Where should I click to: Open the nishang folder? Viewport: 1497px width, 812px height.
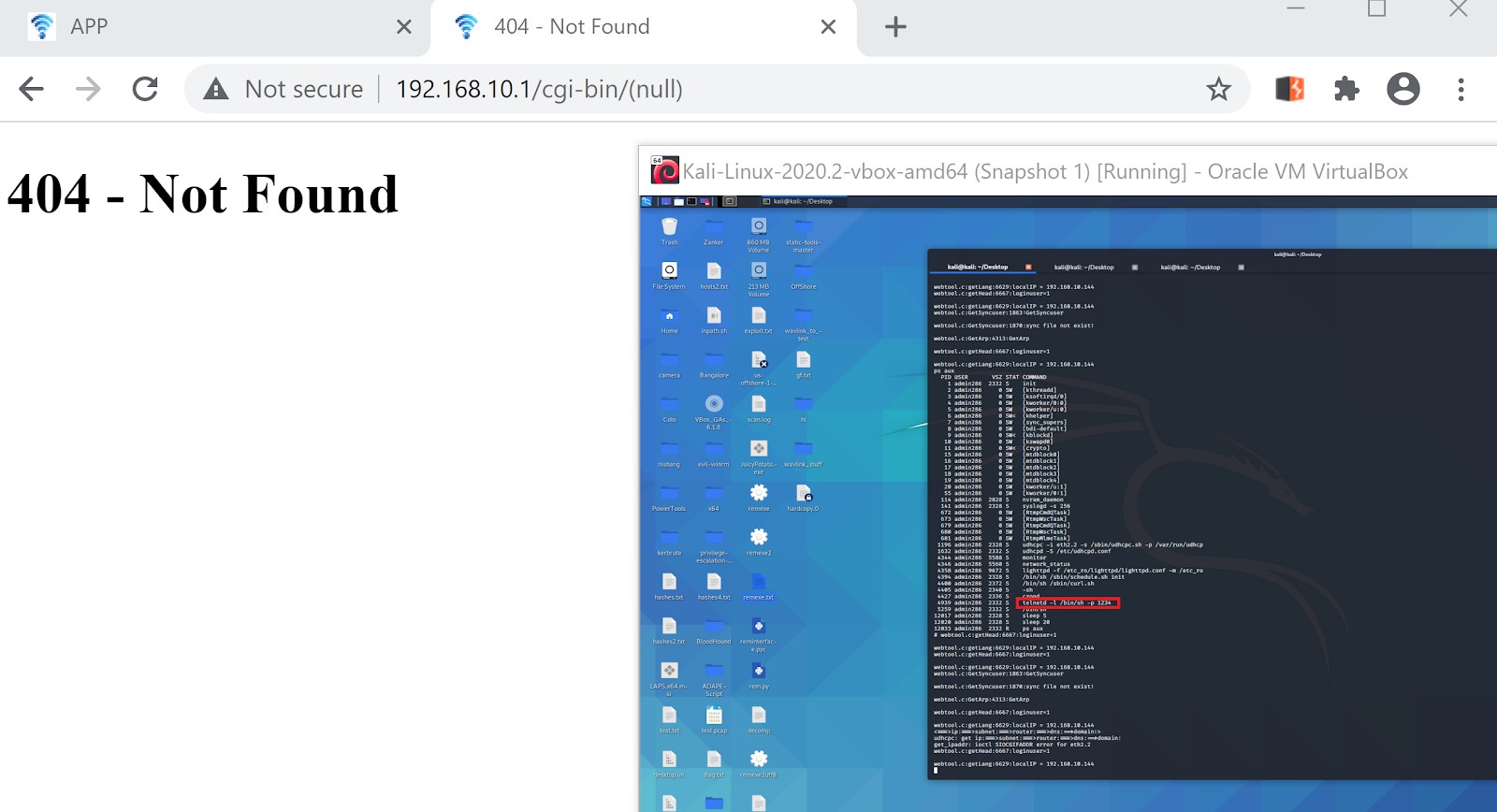pos(669,453)
